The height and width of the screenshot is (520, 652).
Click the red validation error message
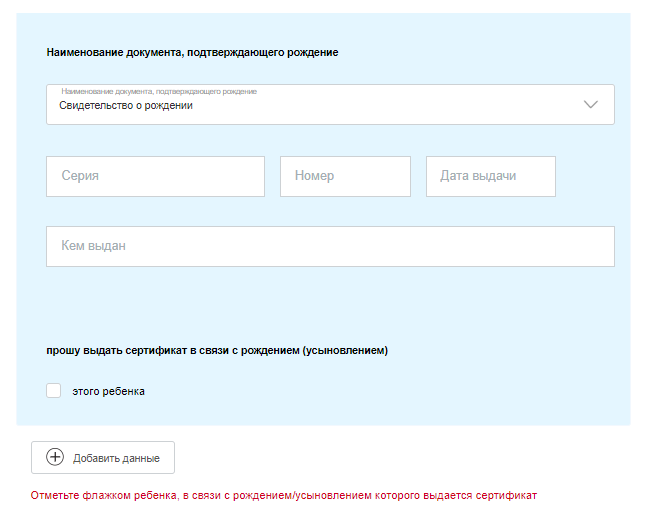coord(284,496)
